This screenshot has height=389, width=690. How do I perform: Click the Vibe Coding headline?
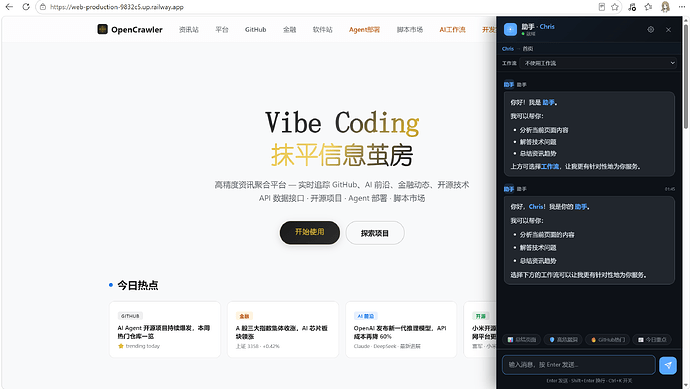click(x=342, y=123)
